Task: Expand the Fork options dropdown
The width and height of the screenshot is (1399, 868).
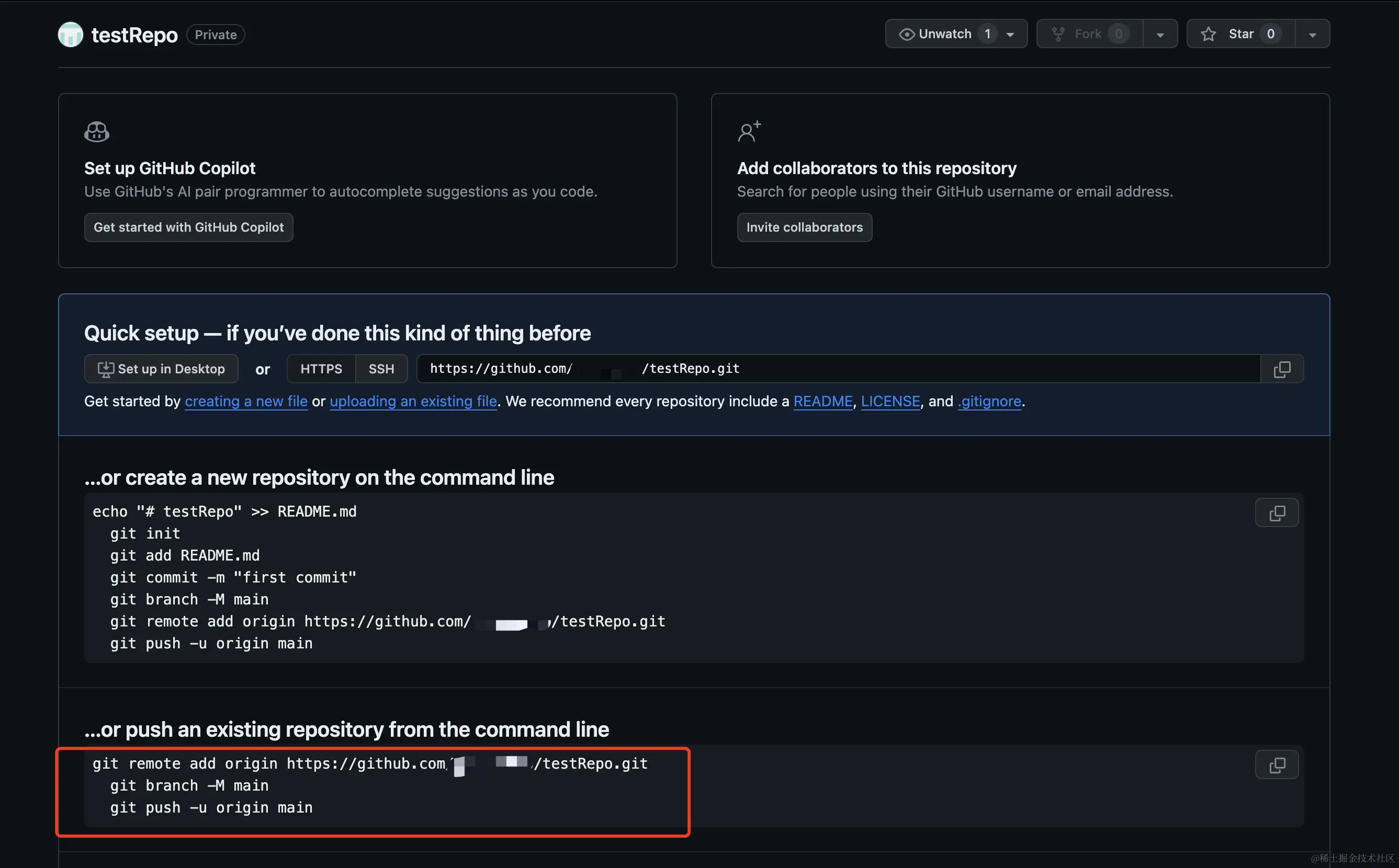Action: [x=1159, y=35]
